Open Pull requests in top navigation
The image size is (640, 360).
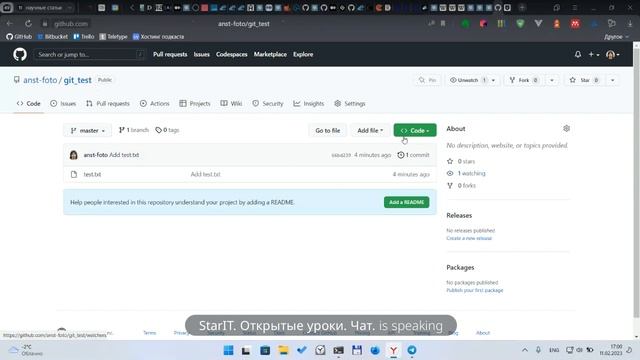pyautogui.click(x=170, y=54)
